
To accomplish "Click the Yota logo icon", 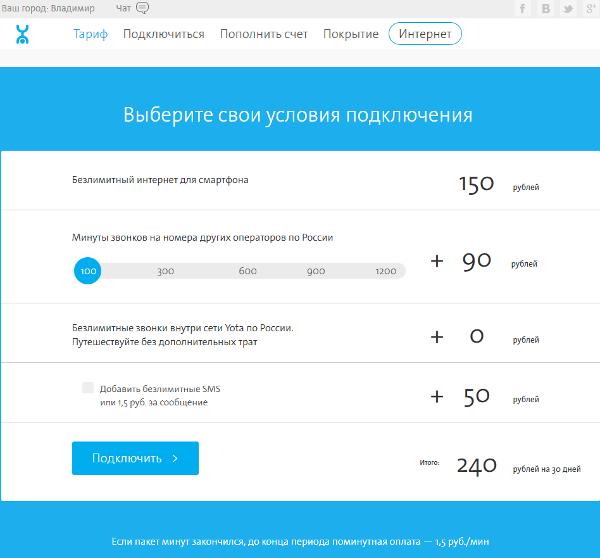I will pos(22,34).
